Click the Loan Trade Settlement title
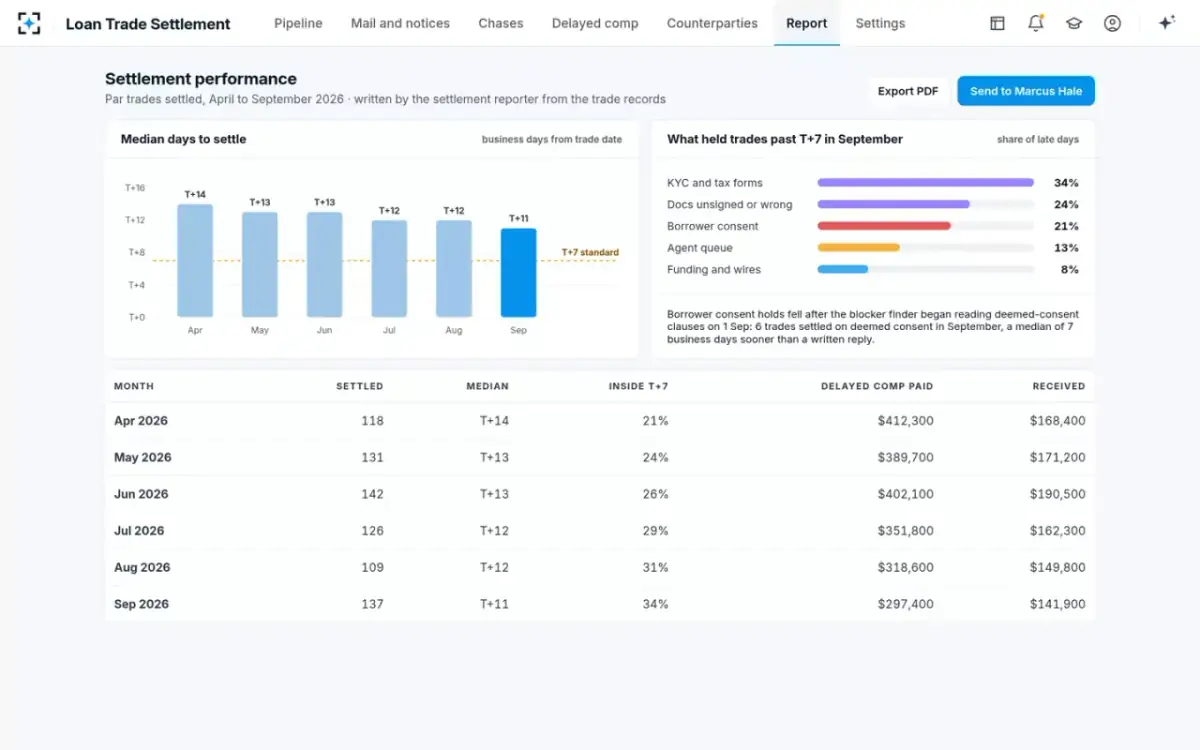Image resolution: width=1200 pixels, height=750 pixels. click(148, 23)
